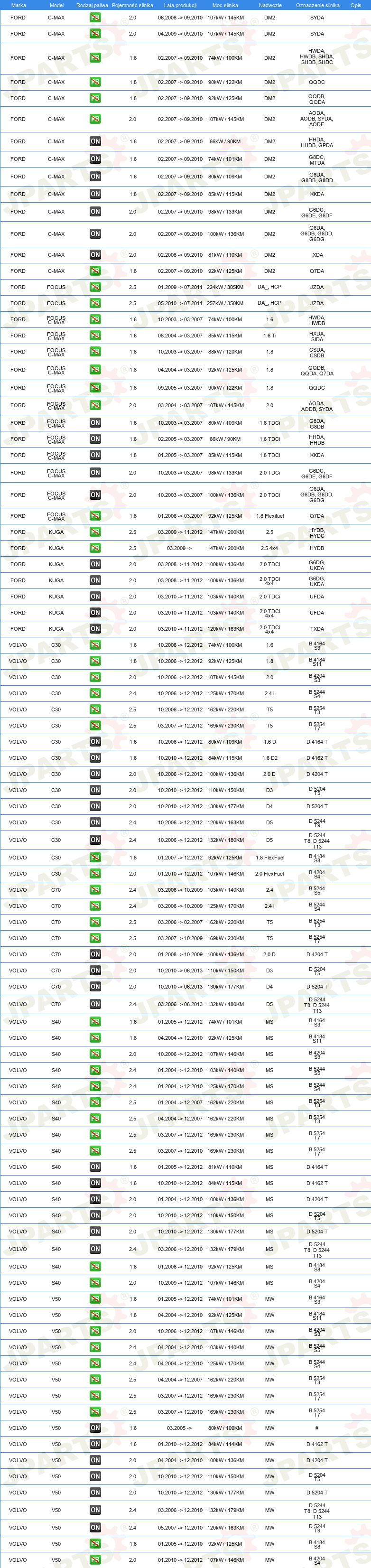
Task: Click diesel ON icon in S40 81kW/110KM row
Action: point(95,1167)
